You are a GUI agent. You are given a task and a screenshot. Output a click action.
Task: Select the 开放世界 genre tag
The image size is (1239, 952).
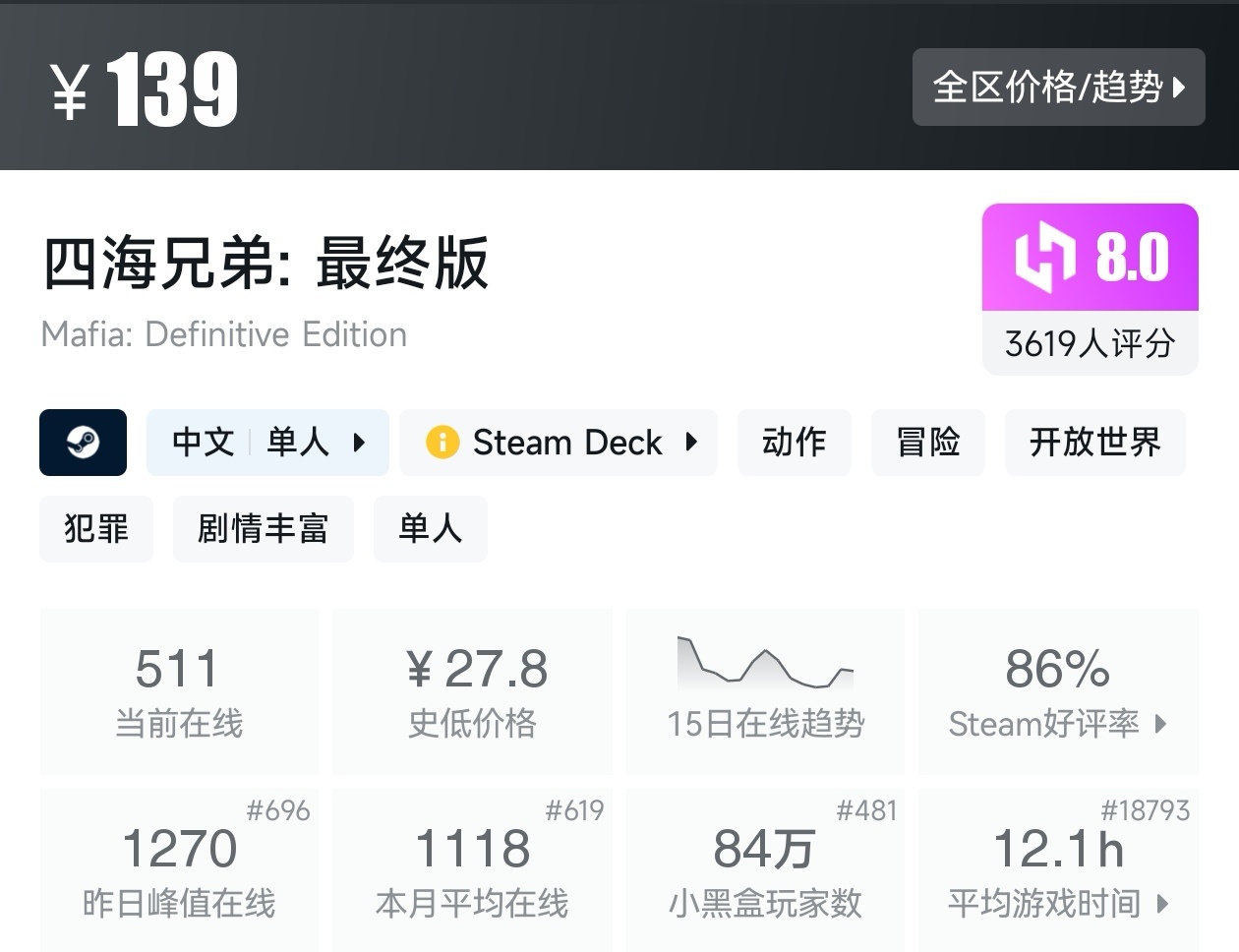pyautogui.click(x=1095, y=443)
